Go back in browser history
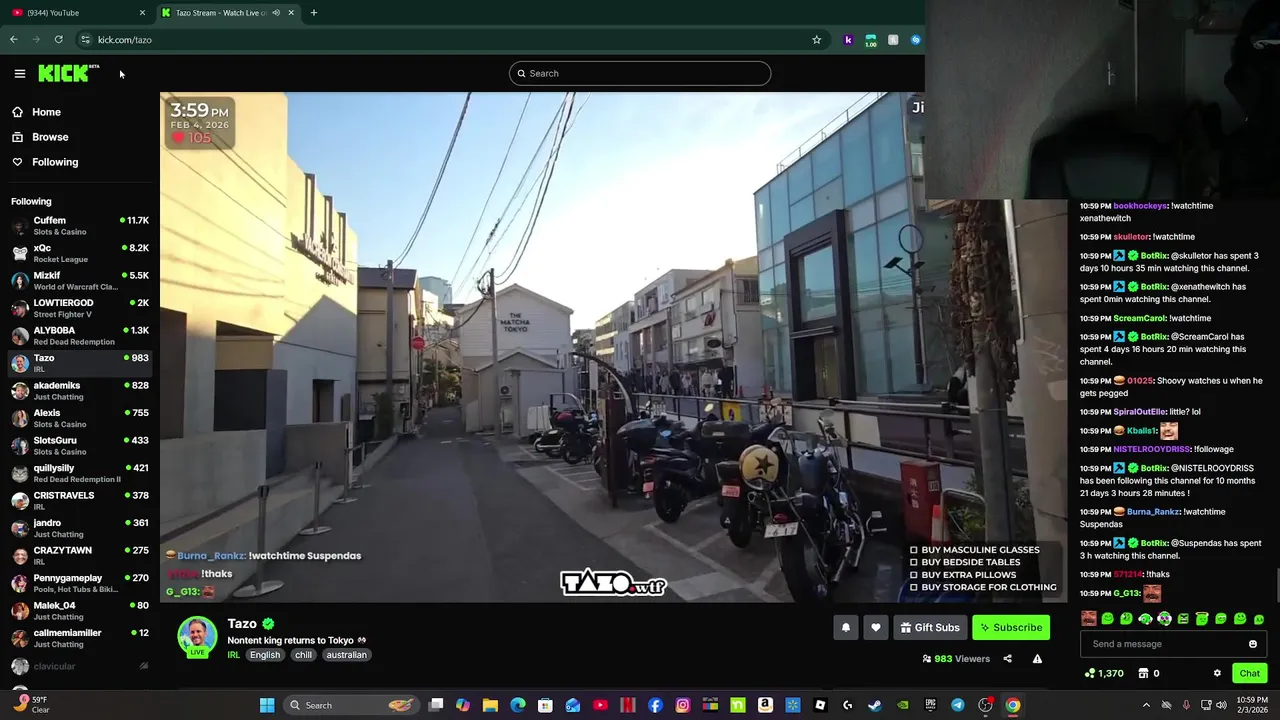 (x=14, y=40)
